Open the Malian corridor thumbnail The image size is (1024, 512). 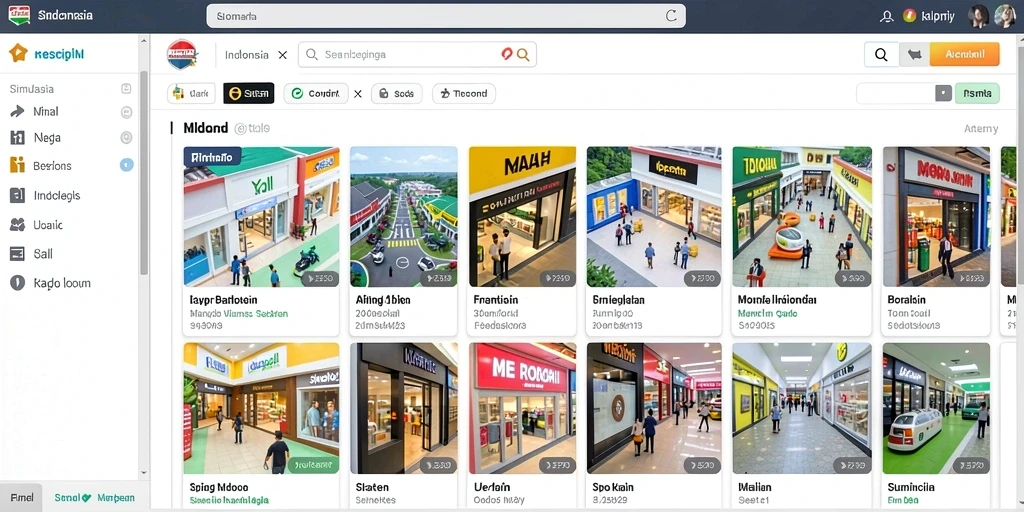[x=802, y=408]
